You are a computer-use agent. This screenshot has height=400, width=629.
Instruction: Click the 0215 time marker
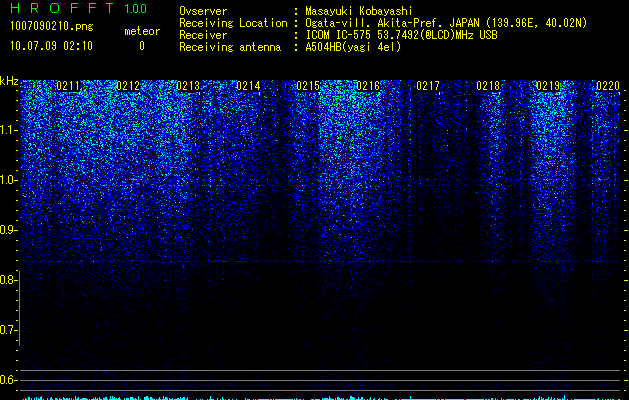point(308,86)
